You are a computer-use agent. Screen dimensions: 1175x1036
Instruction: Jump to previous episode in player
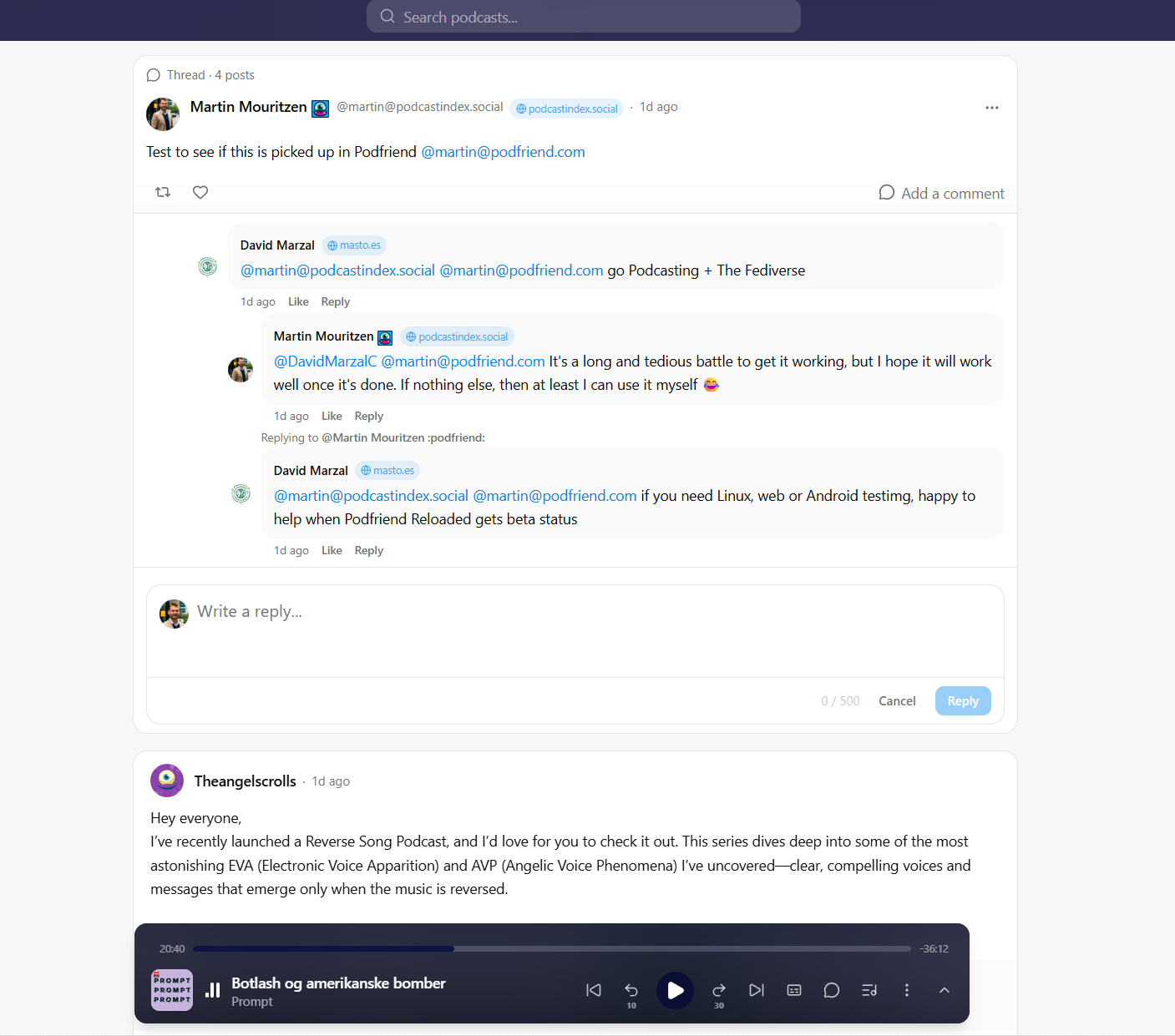(594, 990)
